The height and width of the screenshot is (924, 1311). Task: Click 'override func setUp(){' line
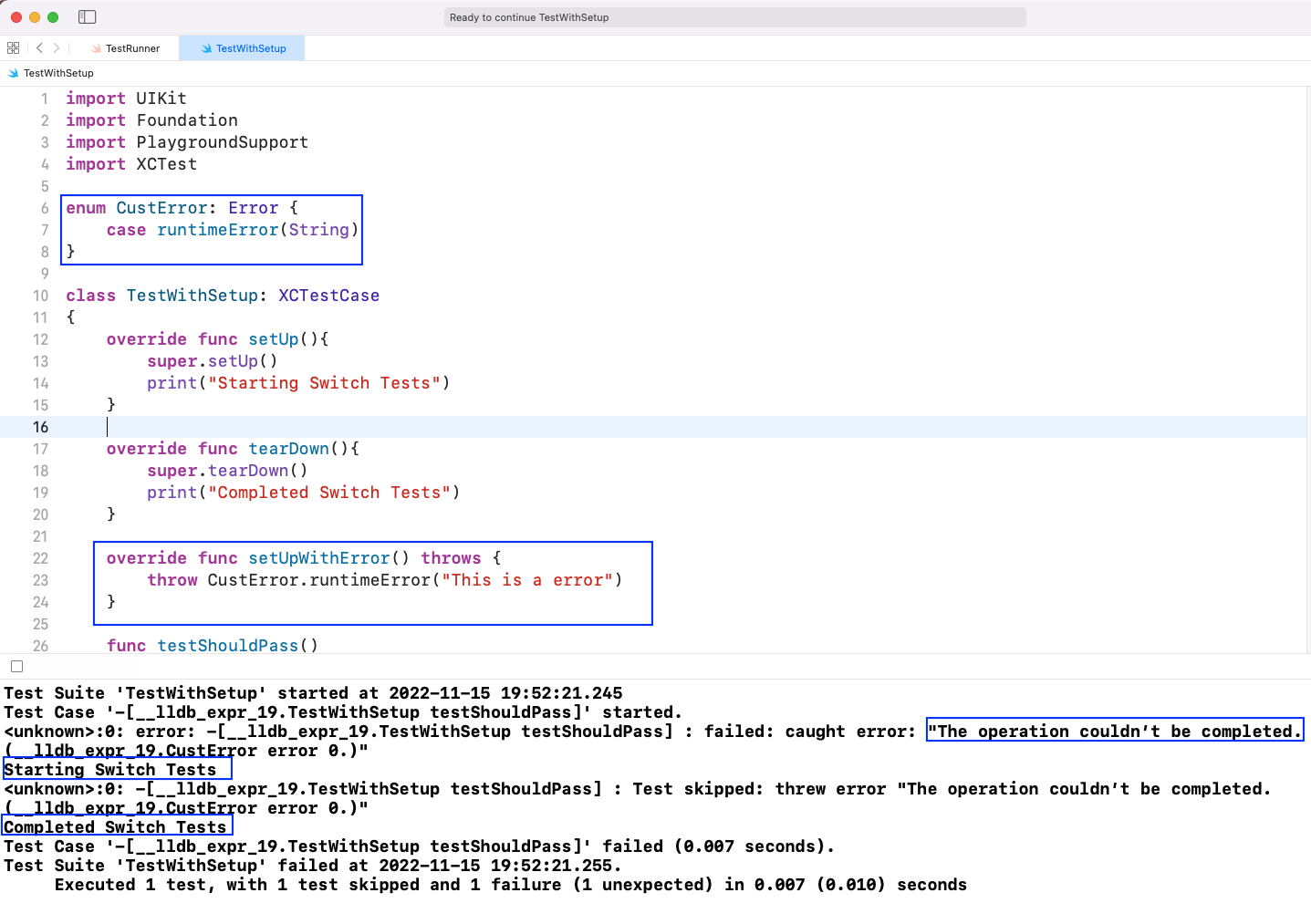[217, 339]
